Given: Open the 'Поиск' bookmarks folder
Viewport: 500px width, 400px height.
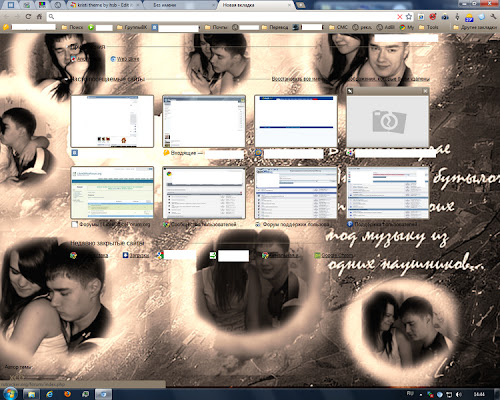Looking at the screenshot, I should [72, 27].
